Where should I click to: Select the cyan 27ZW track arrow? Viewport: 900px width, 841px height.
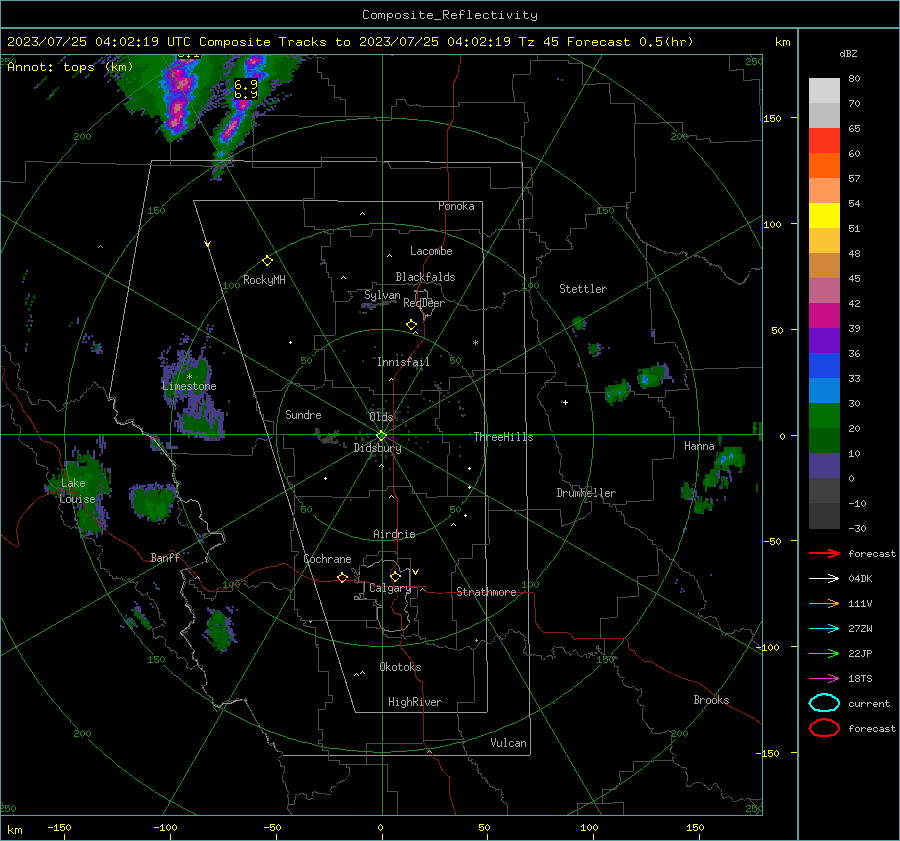(824, 629)
